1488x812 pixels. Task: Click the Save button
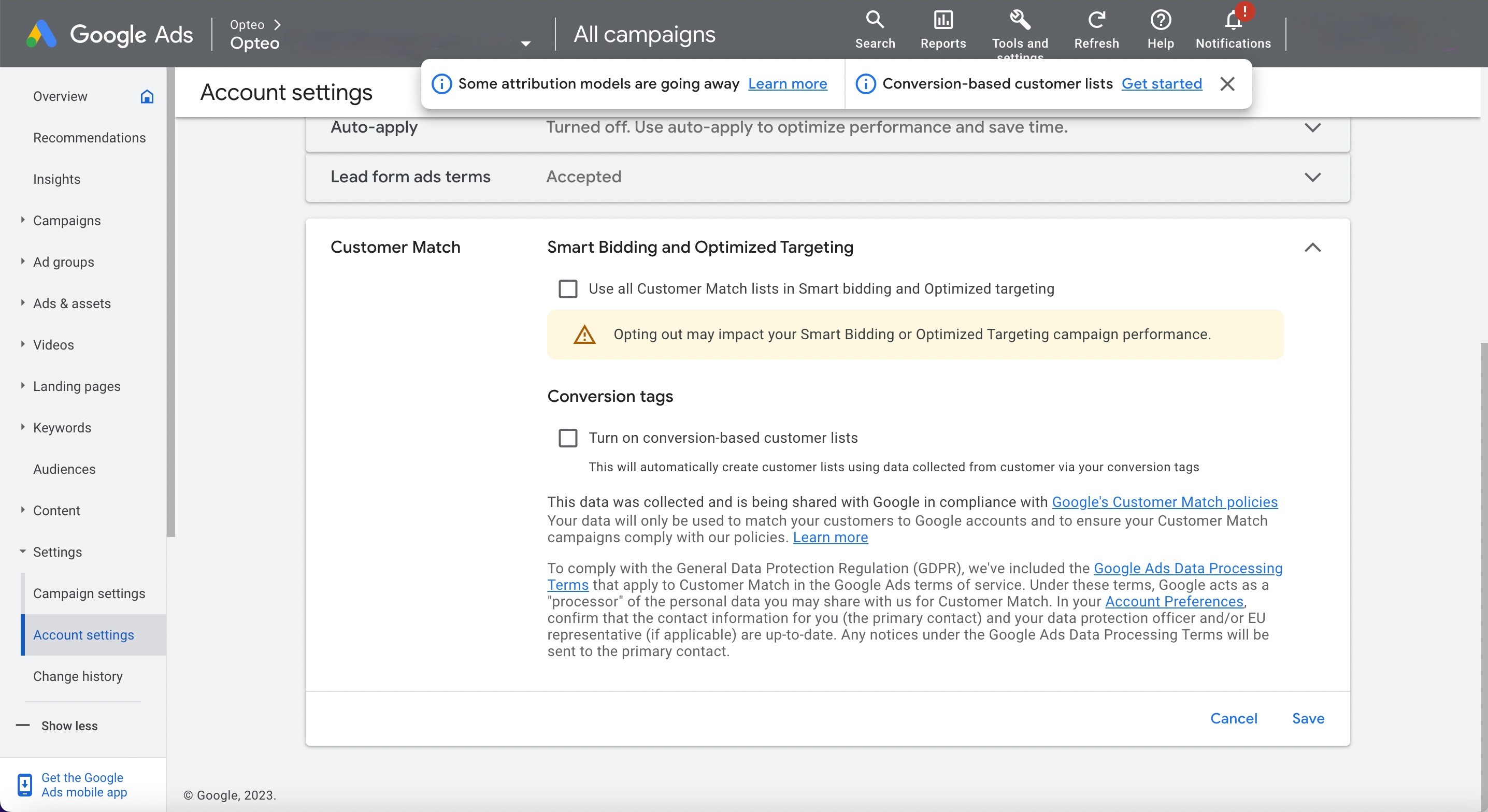[x=1308, y=718]
